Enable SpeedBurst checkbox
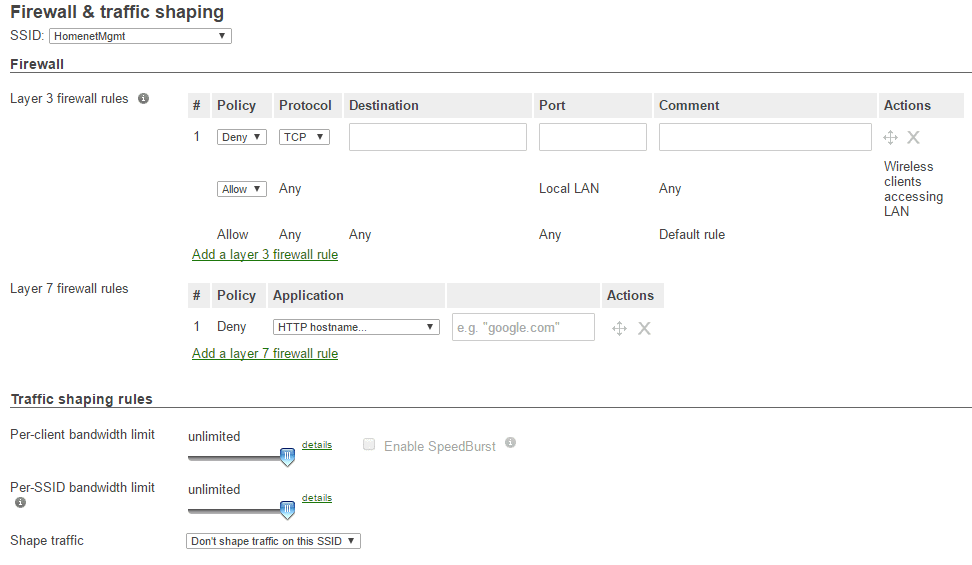Image resolution: width=972 pixels, height=565 pixels. [x=369, y=445]
